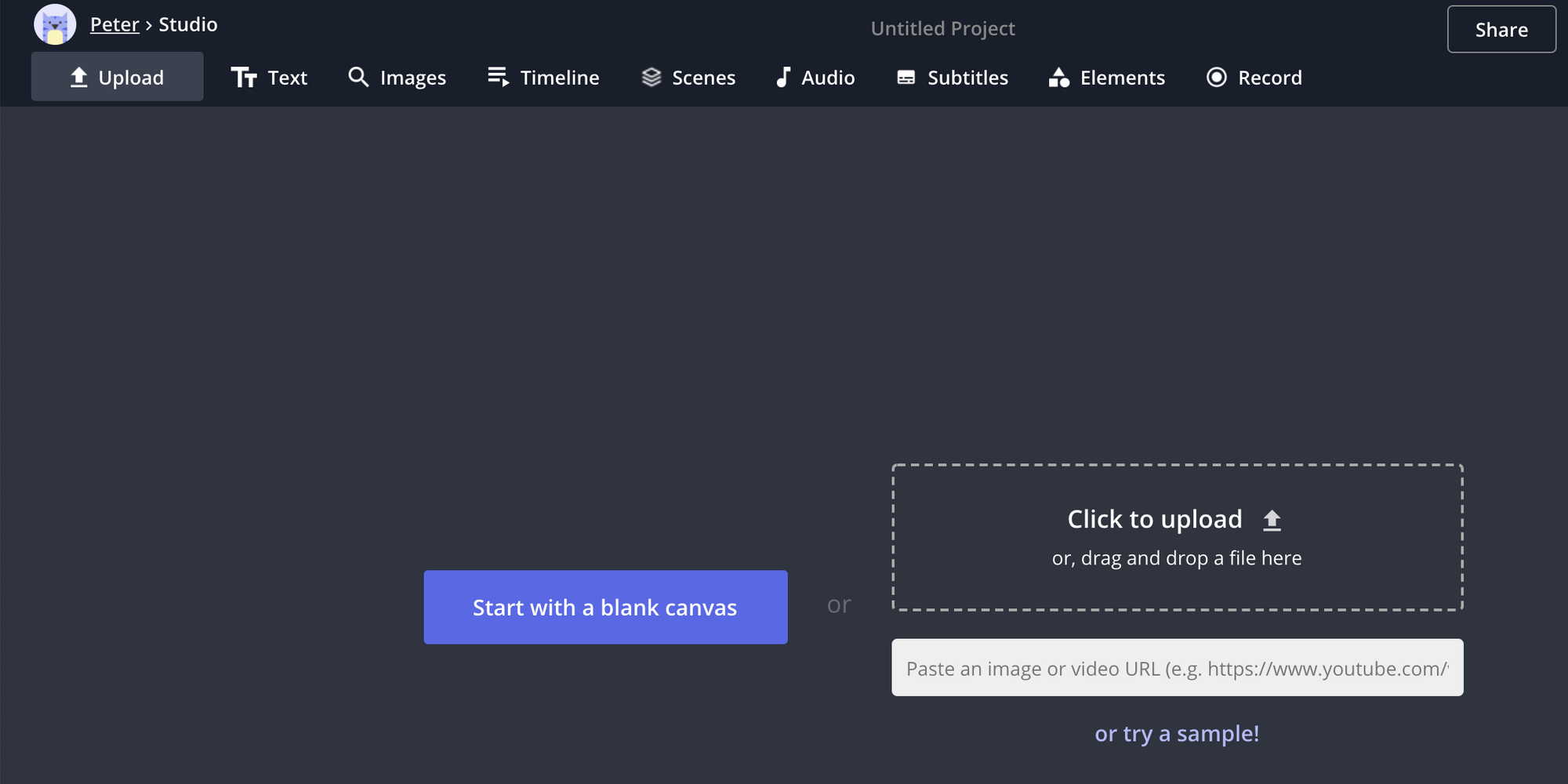
Task: Click the cat avatar profile picture
Action: click(55, 24)
